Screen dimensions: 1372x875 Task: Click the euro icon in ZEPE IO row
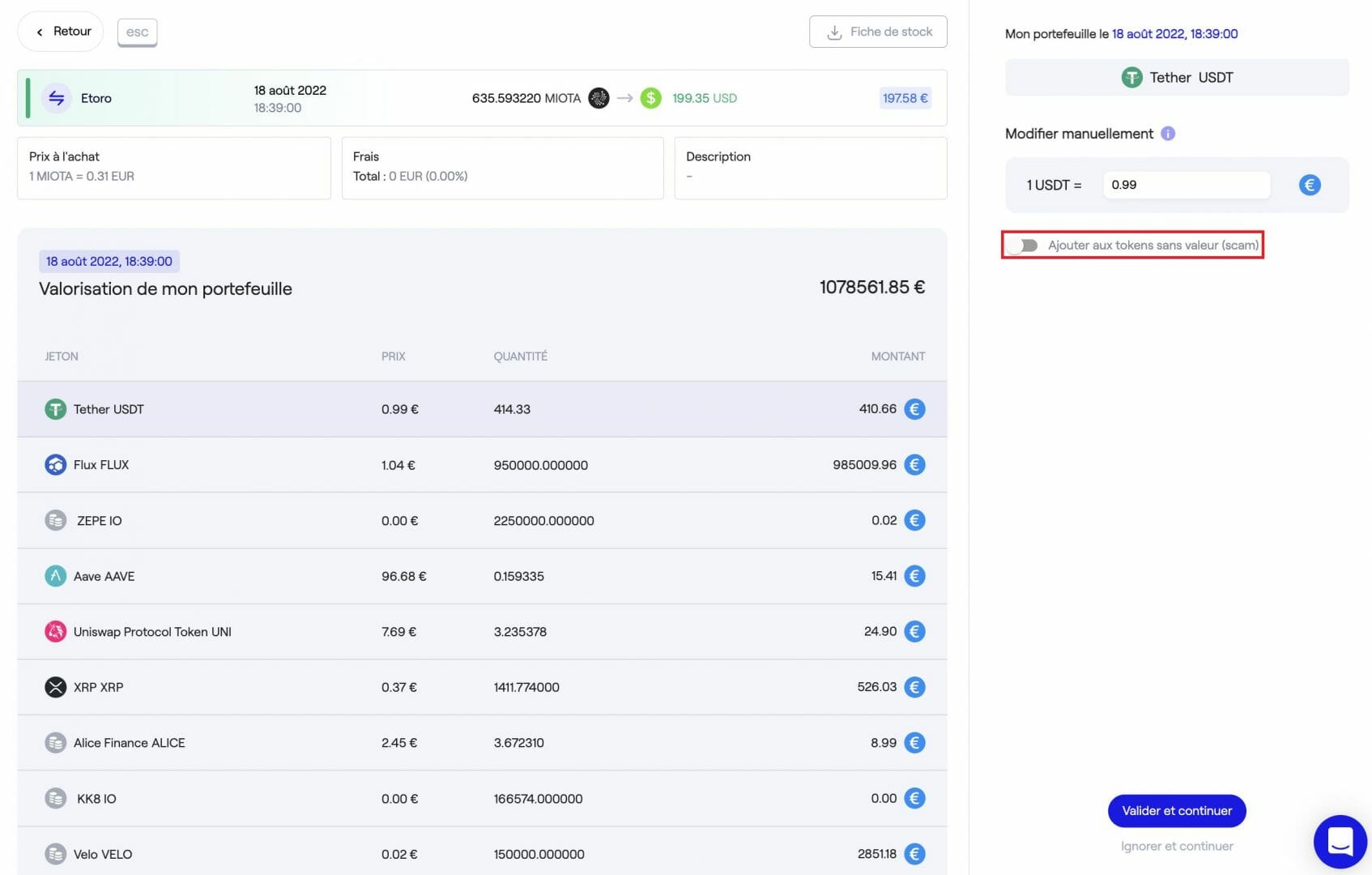click(914, 520)
